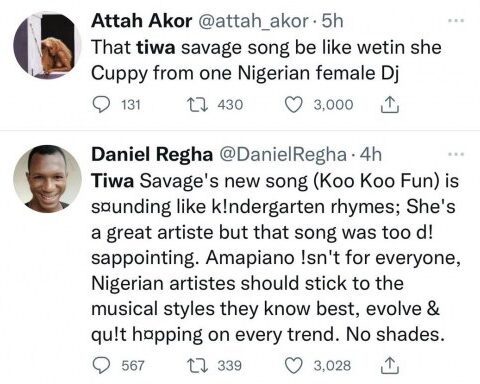Like Daniel Regha's tweet heart icon

click(294, 365)
